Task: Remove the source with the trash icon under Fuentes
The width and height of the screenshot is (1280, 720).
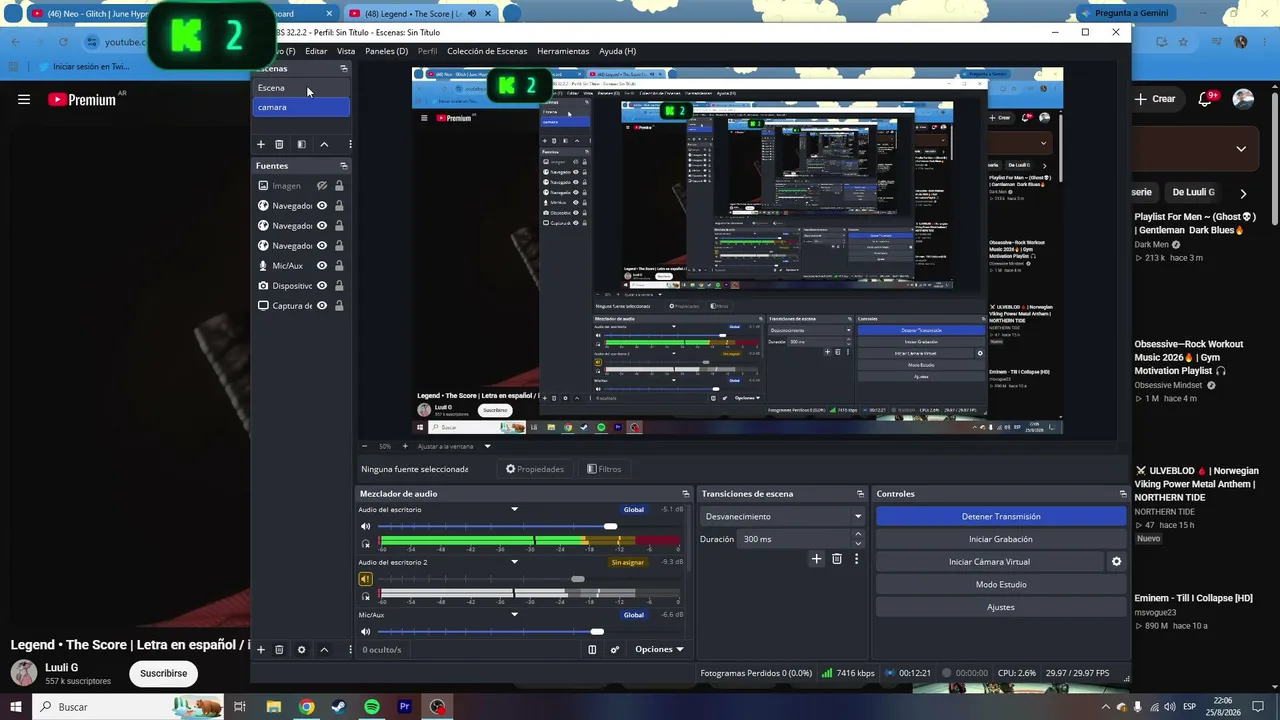Action: pyautogui.click(x=279, y=650)
